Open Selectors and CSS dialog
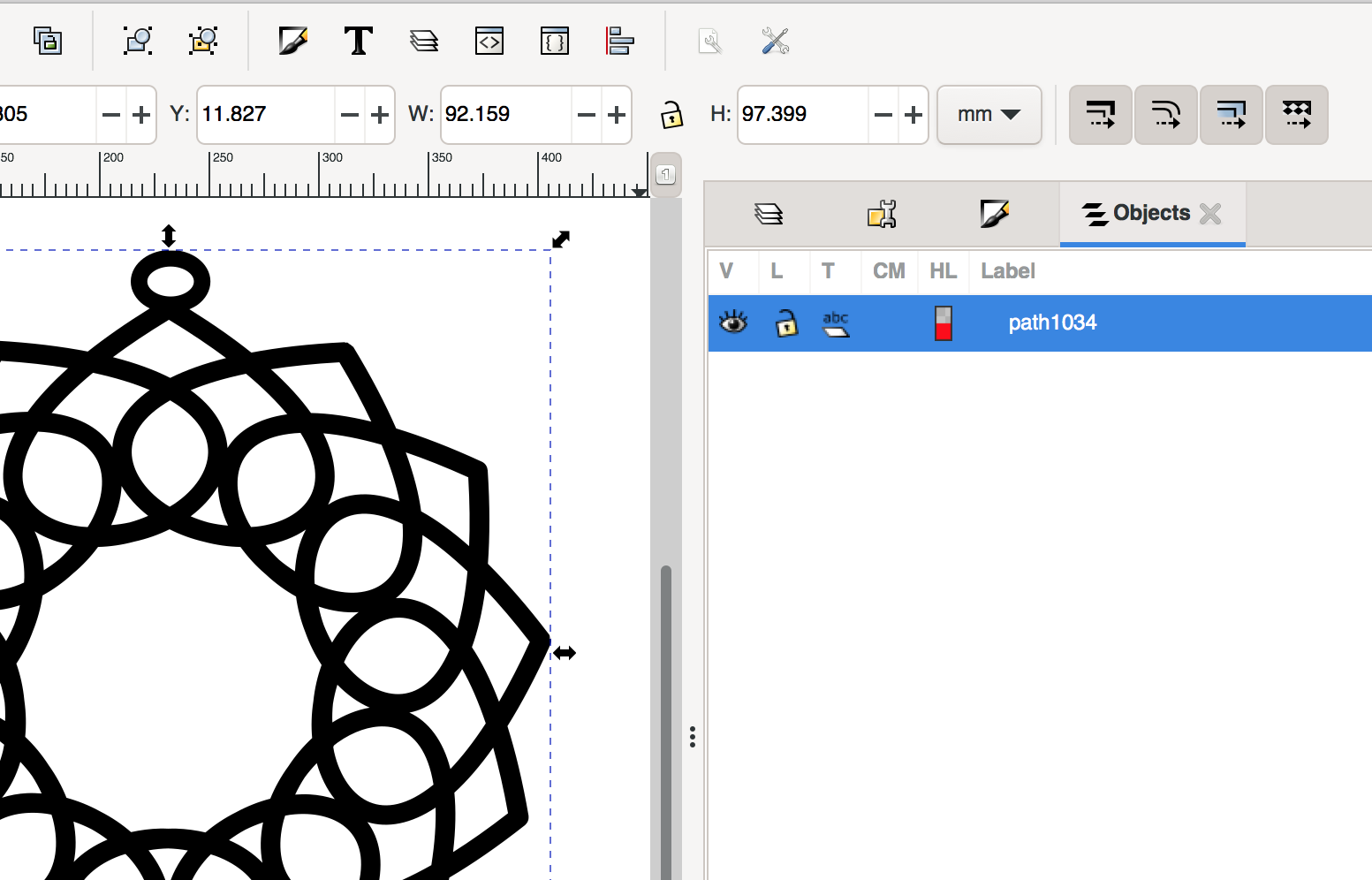The image size is (1372, 880). click(x=555, y=41)
